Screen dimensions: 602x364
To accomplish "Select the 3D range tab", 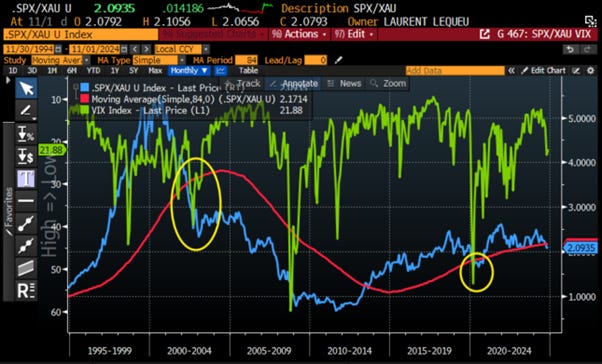I will [32, 71].
